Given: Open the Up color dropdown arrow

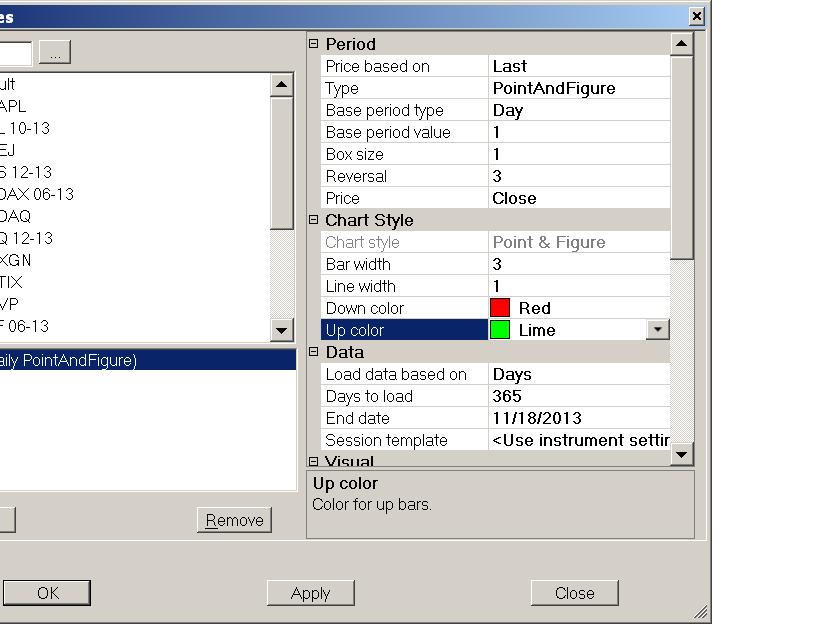Looking at the screenshot, I should point(657,330).
